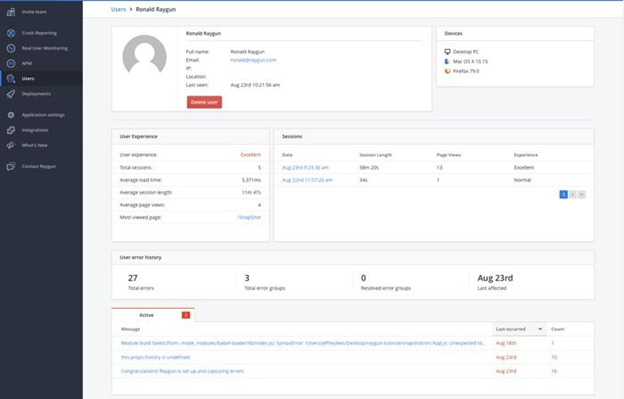This screenshot has height=399, width=624.
Task: Go to Real User Monitoring icon
Action: [x=11, y=48]
